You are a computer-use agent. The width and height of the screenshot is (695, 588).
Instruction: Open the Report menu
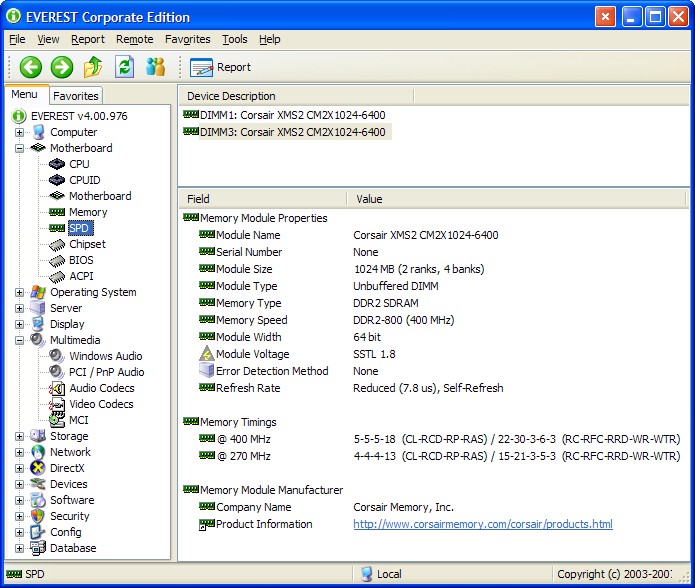click(88, 39)
